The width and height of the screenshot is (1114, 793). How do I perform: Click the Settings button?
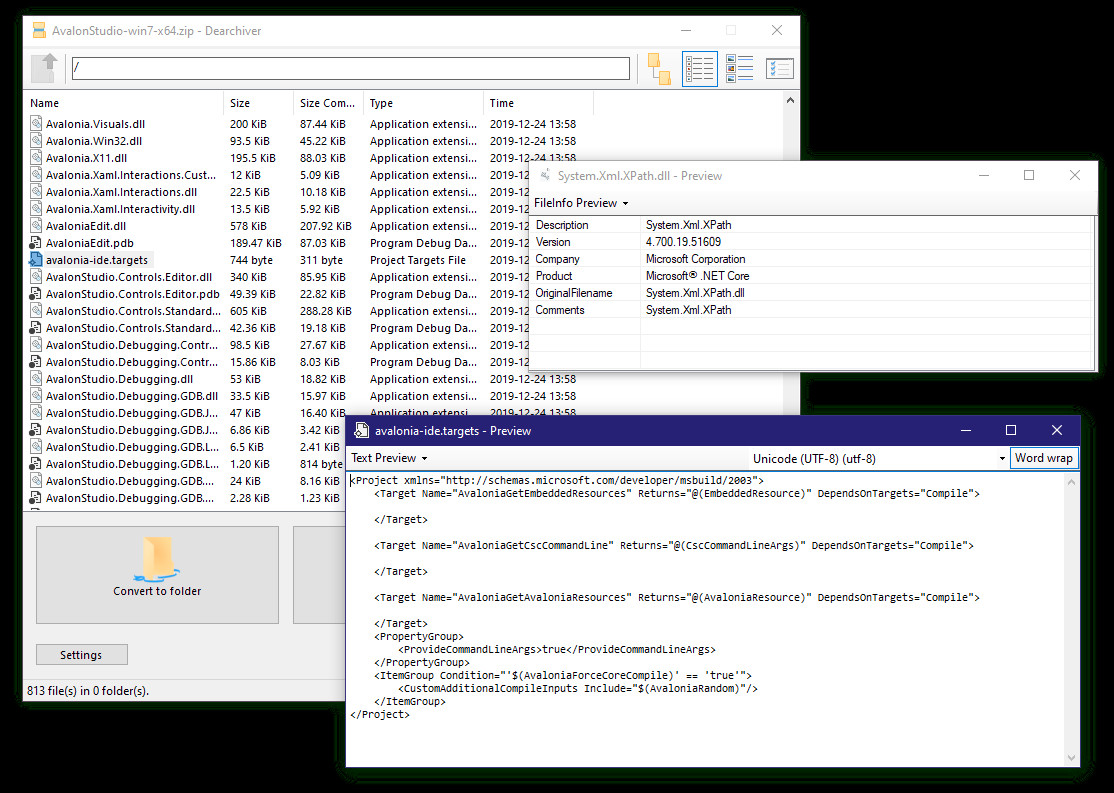(82, 655)
